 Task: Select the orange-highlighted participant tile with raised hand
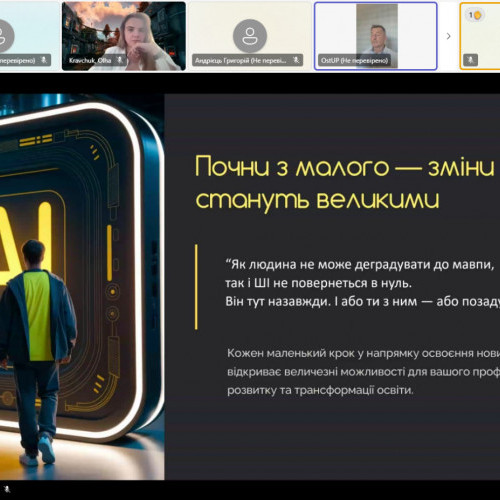pos(480,36)
